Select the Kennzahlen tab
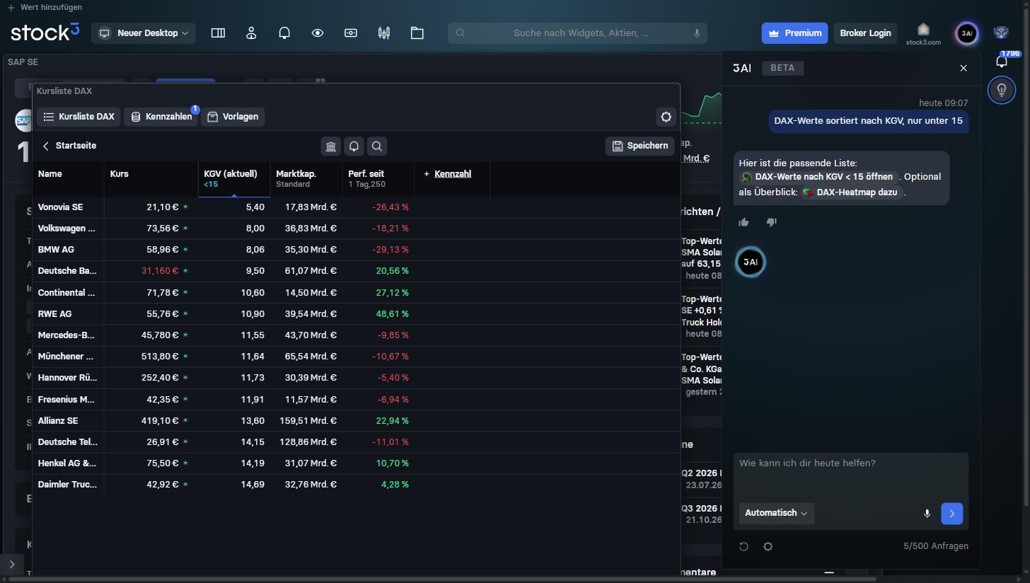This screenshot has width=1030, height=583. click(x=162, y=117)
